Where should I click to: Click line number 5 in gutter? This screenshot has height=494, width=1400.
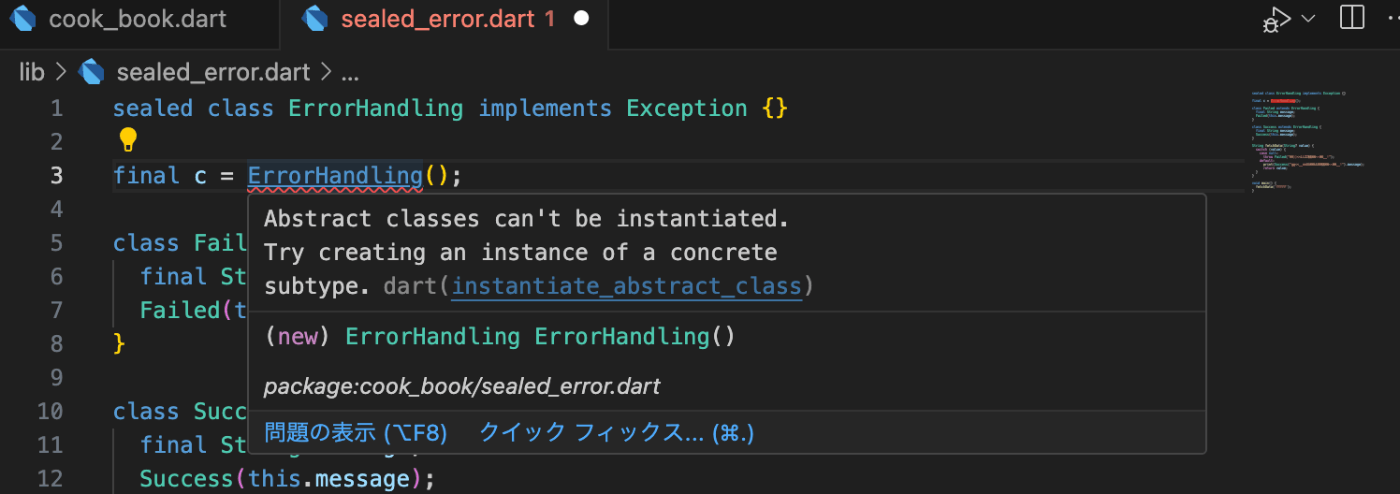(x=56, y=243)
